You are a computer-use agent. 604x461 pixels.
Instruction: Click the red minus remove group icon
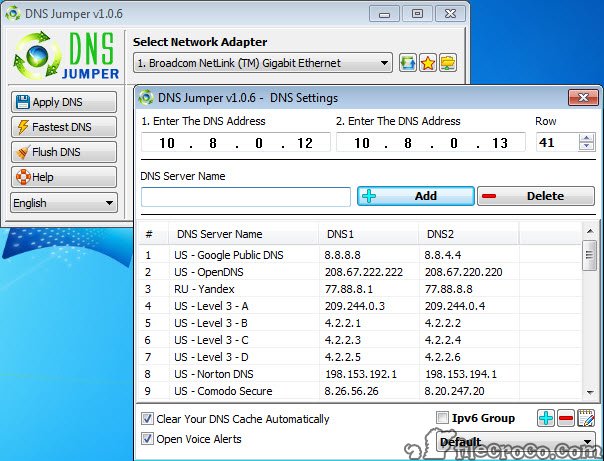coord(566,418)
